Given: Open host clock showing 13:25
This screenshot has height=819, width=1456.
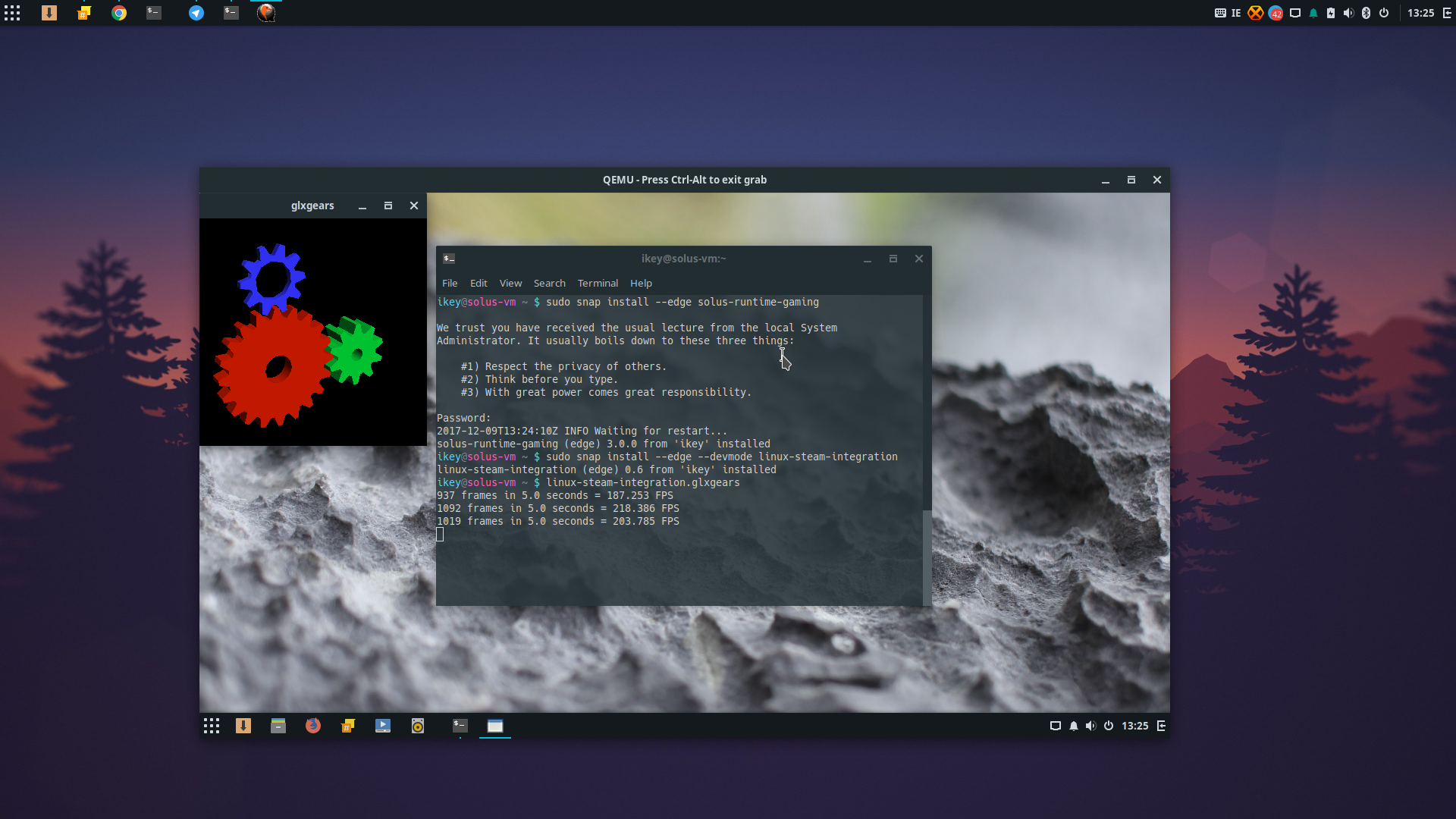Looking at the screenshot, I should [x=1421, y=13].
